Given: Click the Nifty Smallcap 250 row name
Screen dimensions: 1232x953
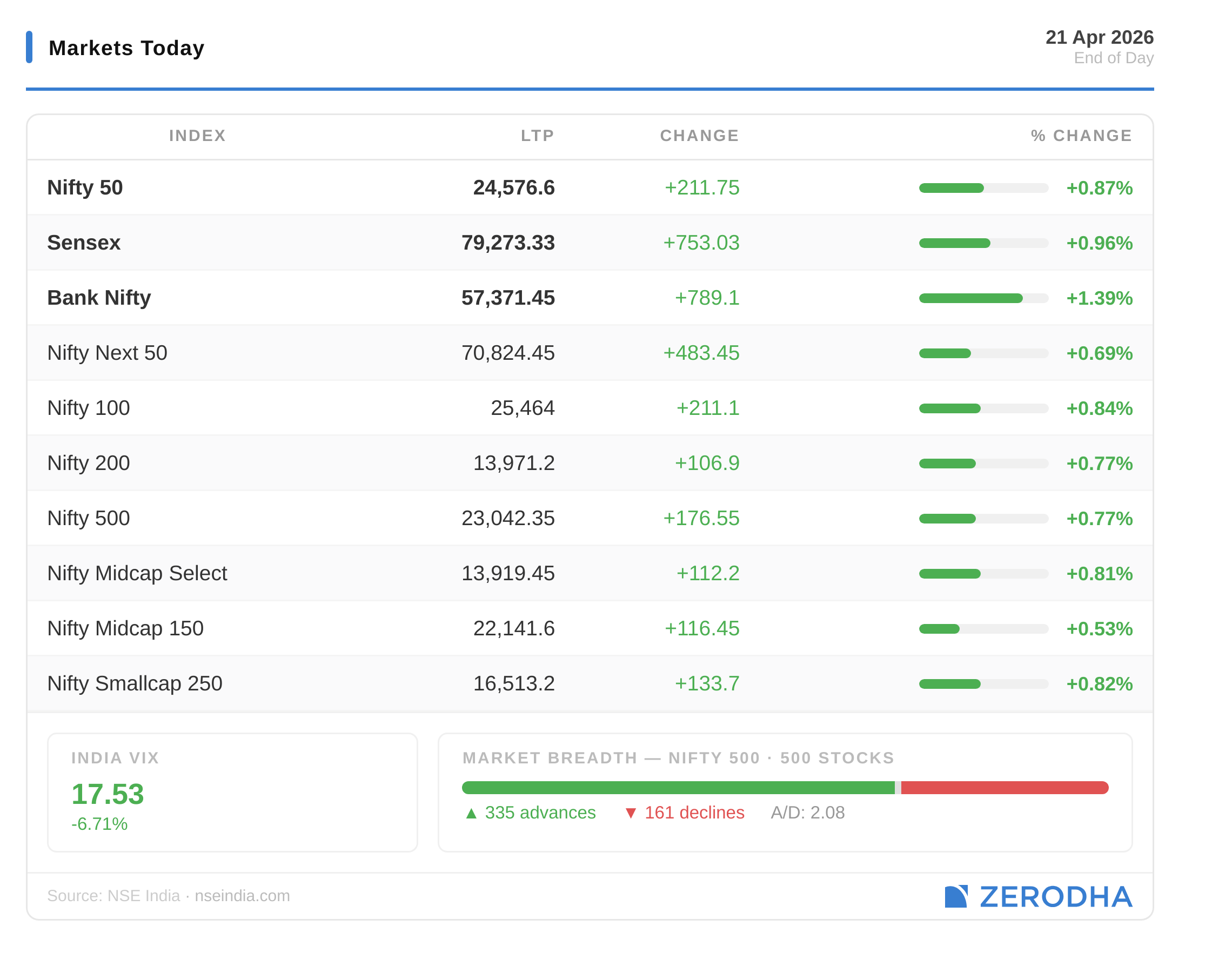Looking at the screenshot, I should coord(135,683).
